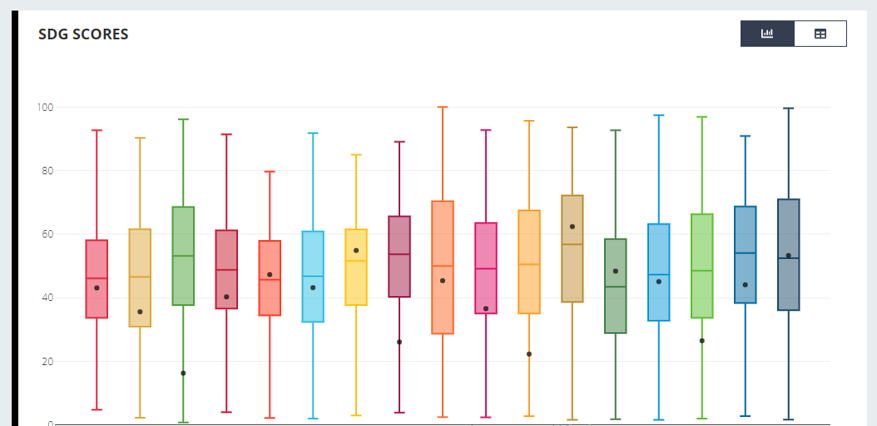
Task: Select the yellow seventh box plot box
Action: coord(356,267)
